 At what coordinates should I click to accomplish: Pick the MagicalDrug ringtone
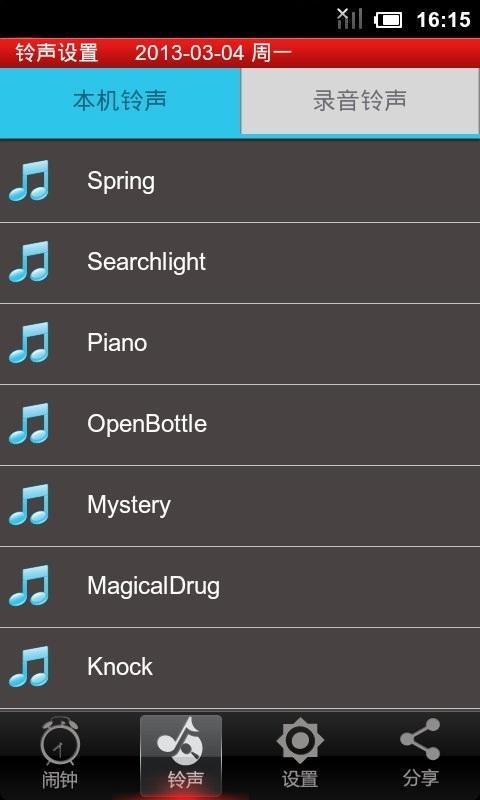click(240, 587)
